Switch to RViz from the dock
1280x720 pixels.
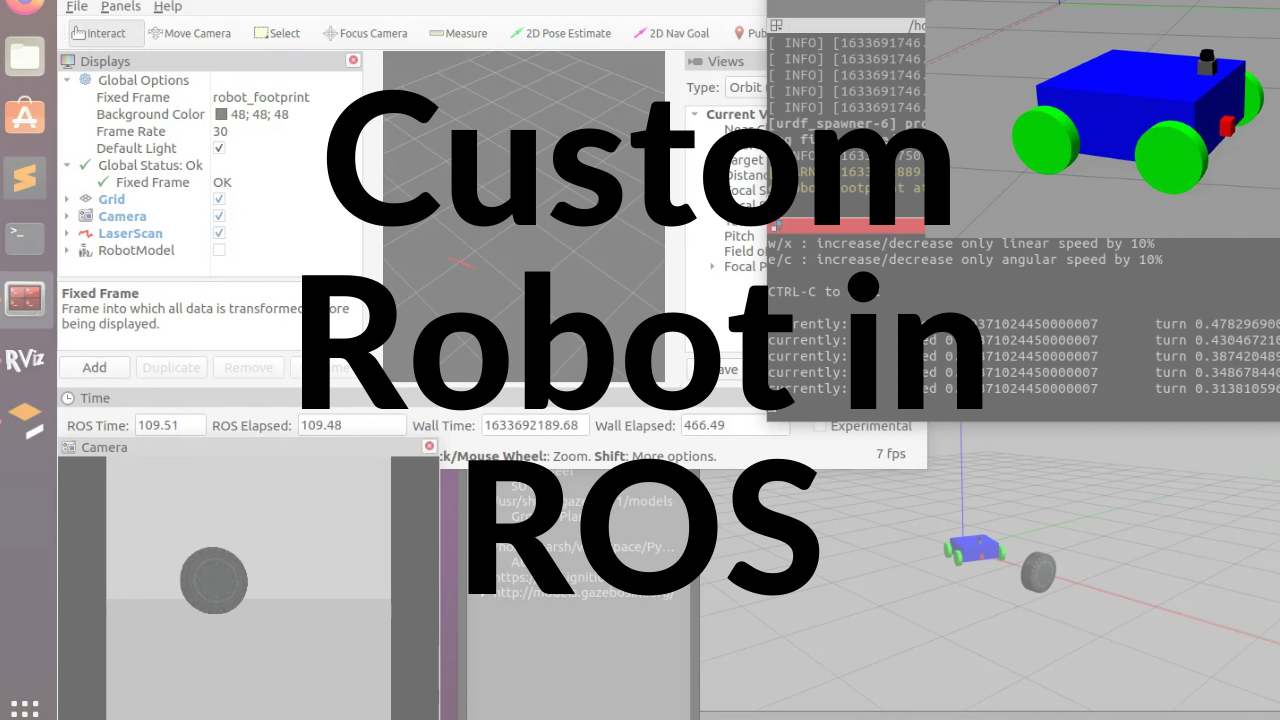click(25, 360)
